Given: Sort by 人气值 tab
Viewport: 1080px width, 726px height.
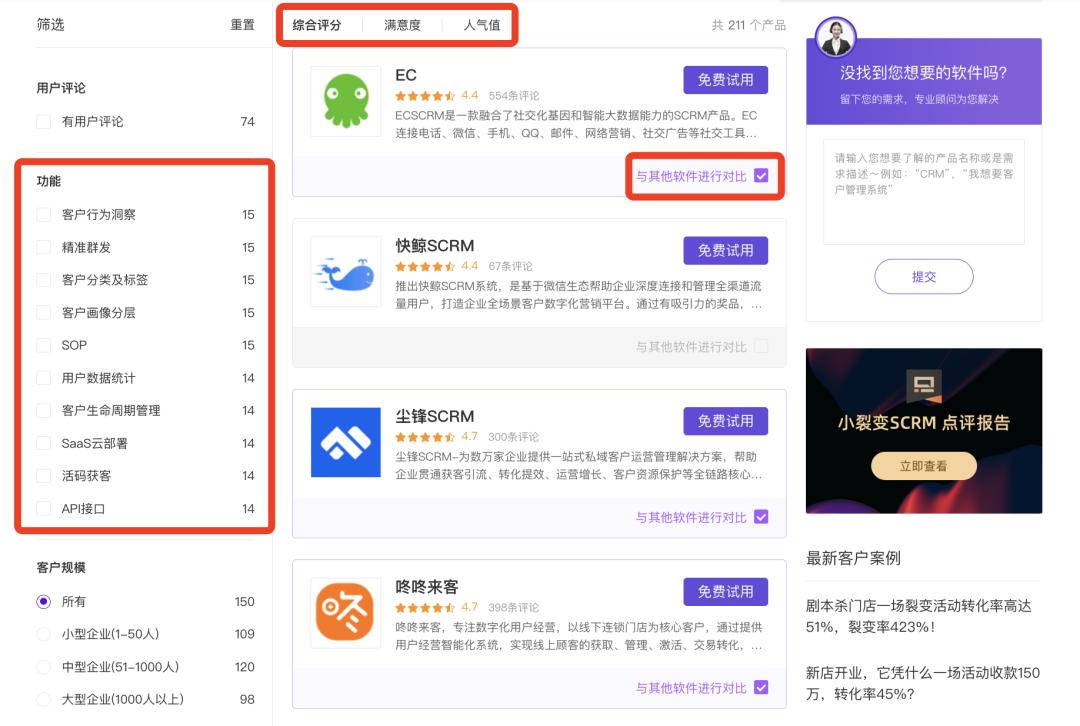Looking at the screenshot, I should (x=482, y=25).
